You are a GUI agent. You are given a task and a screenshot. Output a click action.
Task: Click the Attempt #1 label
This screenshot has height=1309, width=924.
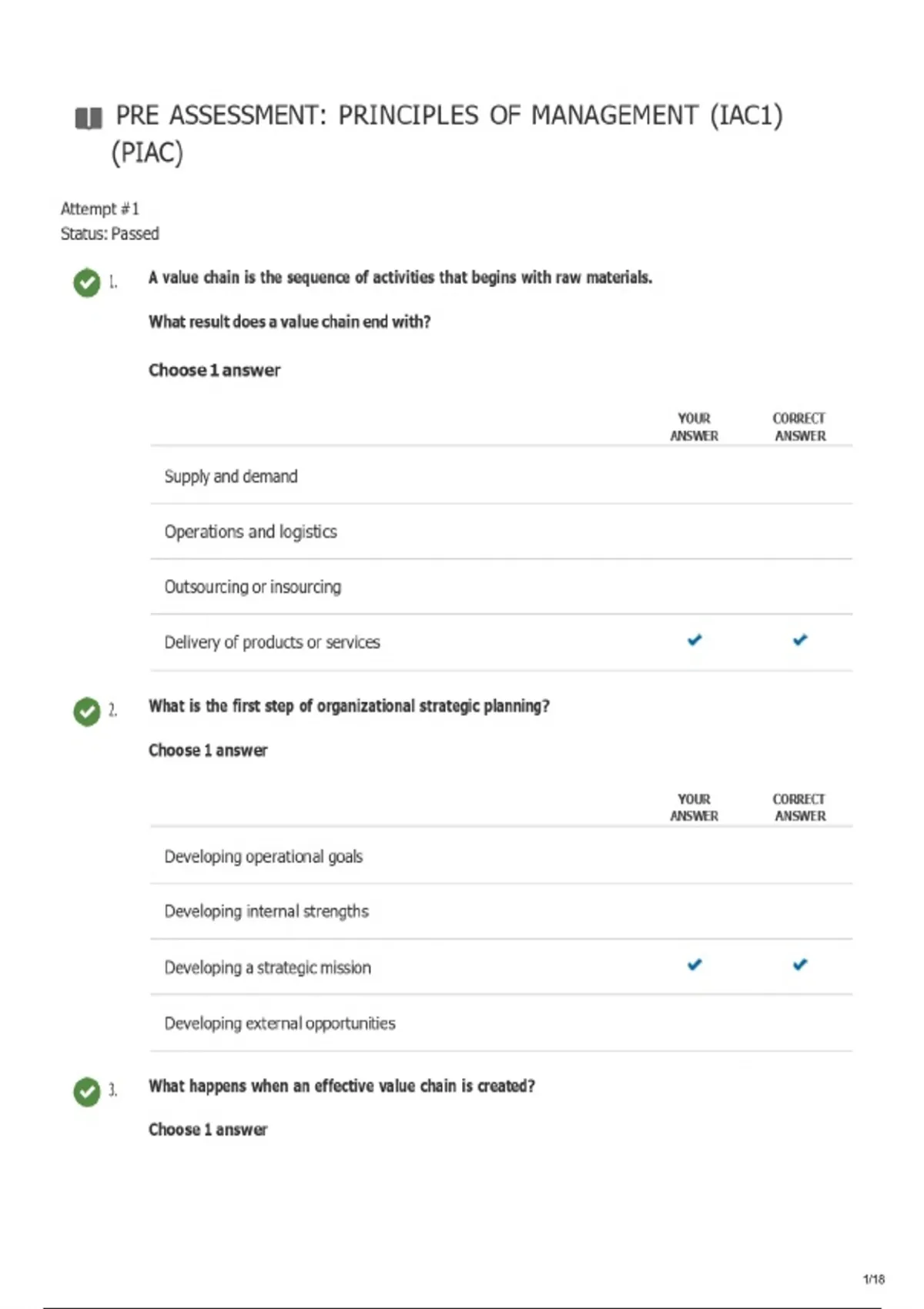coord(100,209)
